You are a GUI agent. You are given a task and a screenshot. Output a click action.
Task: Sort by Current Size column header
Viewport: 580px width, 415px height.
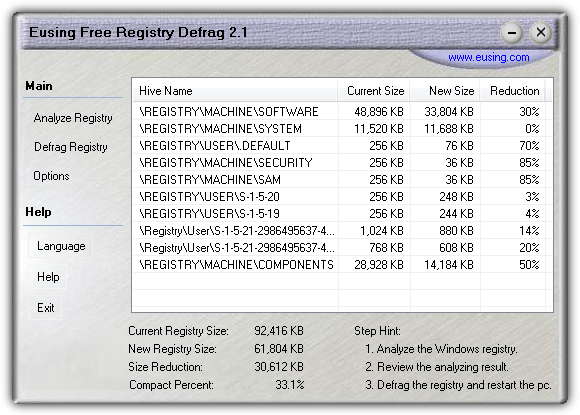coord(373,91)
